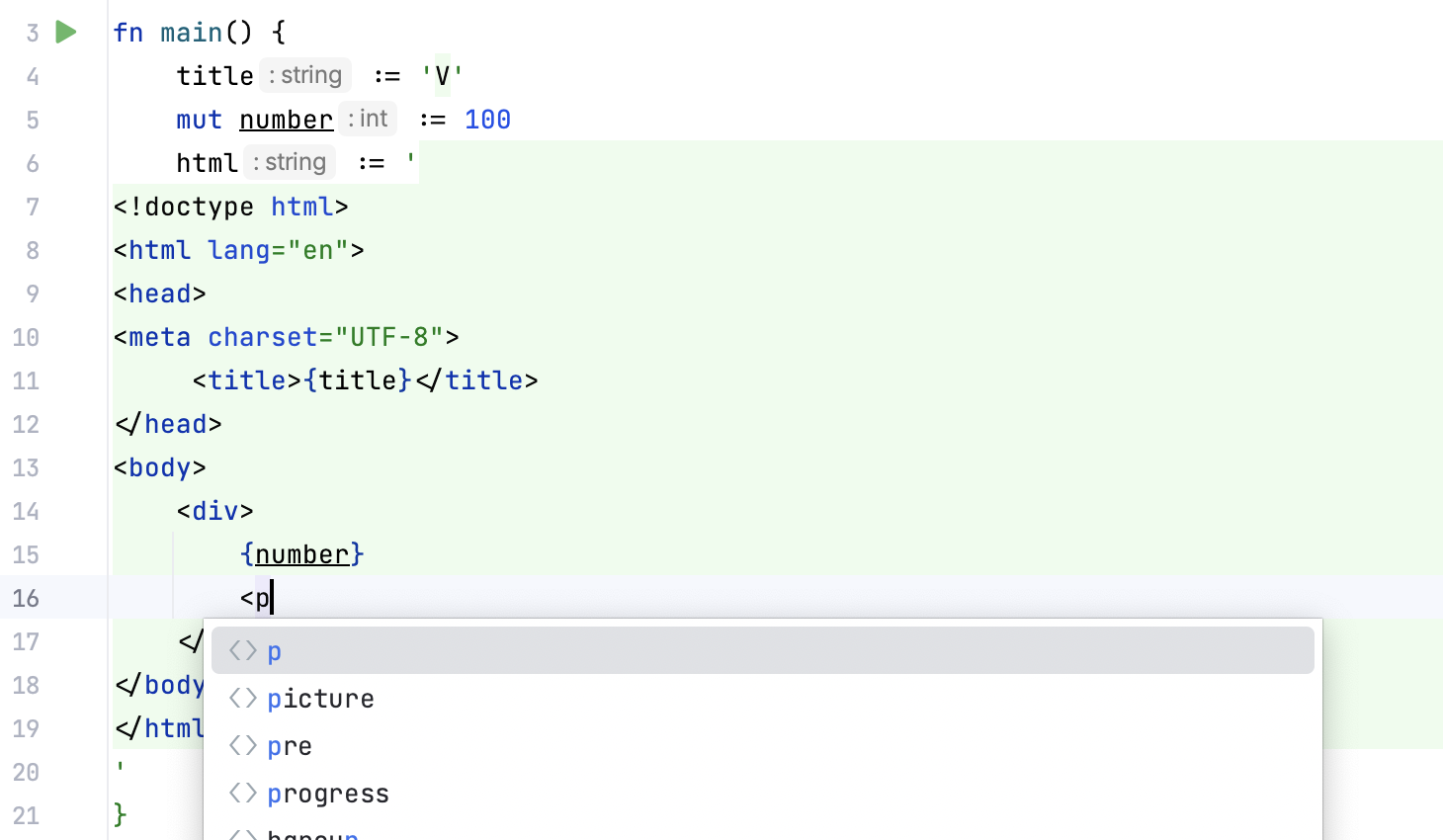Select "p" from the completion popup
Viewport: 1443px width, 840px height.
pos(275,649)
